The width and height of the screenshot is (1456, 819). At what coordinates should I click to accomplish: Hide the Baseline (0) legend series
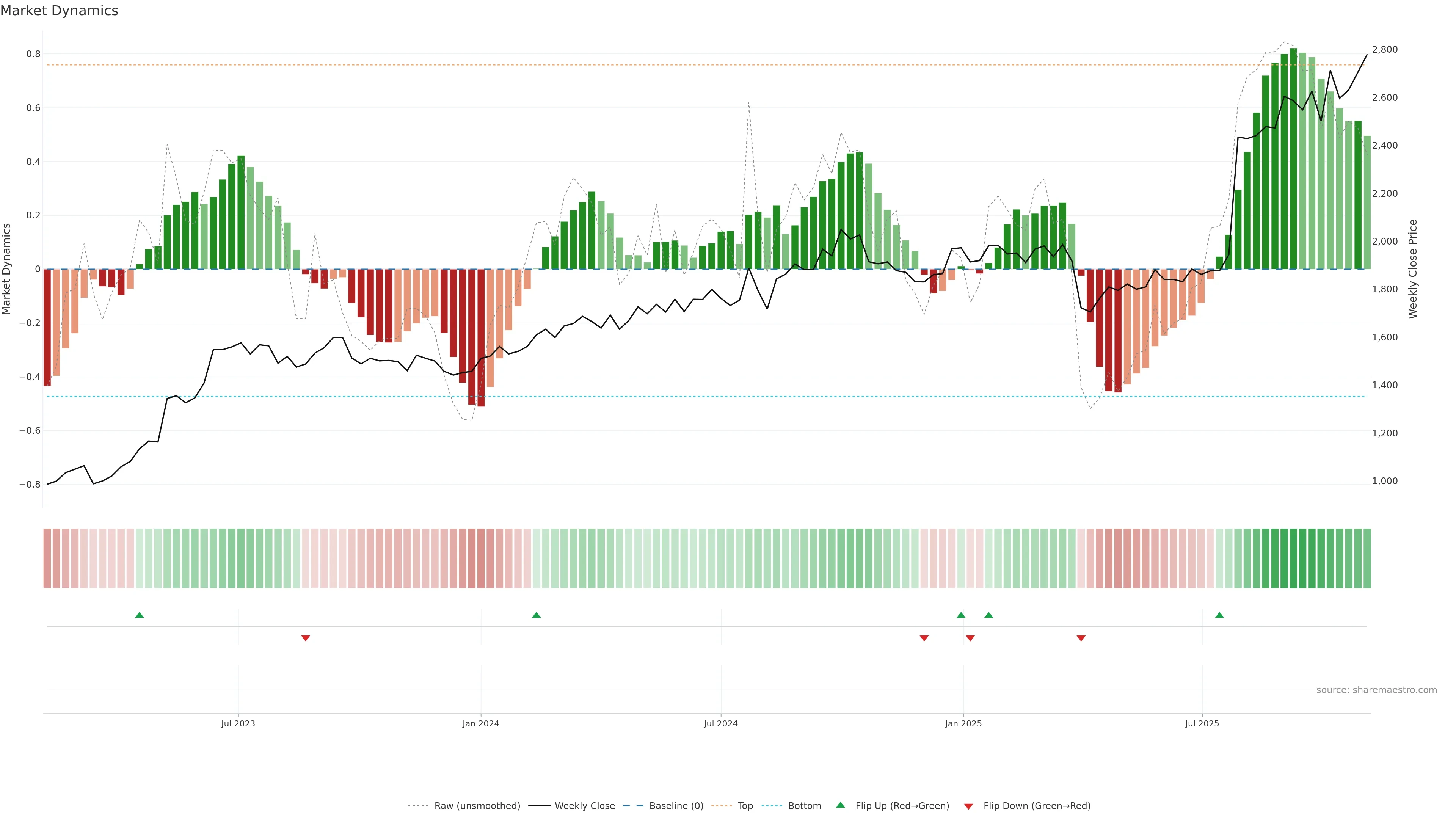[x=676, y=806]
